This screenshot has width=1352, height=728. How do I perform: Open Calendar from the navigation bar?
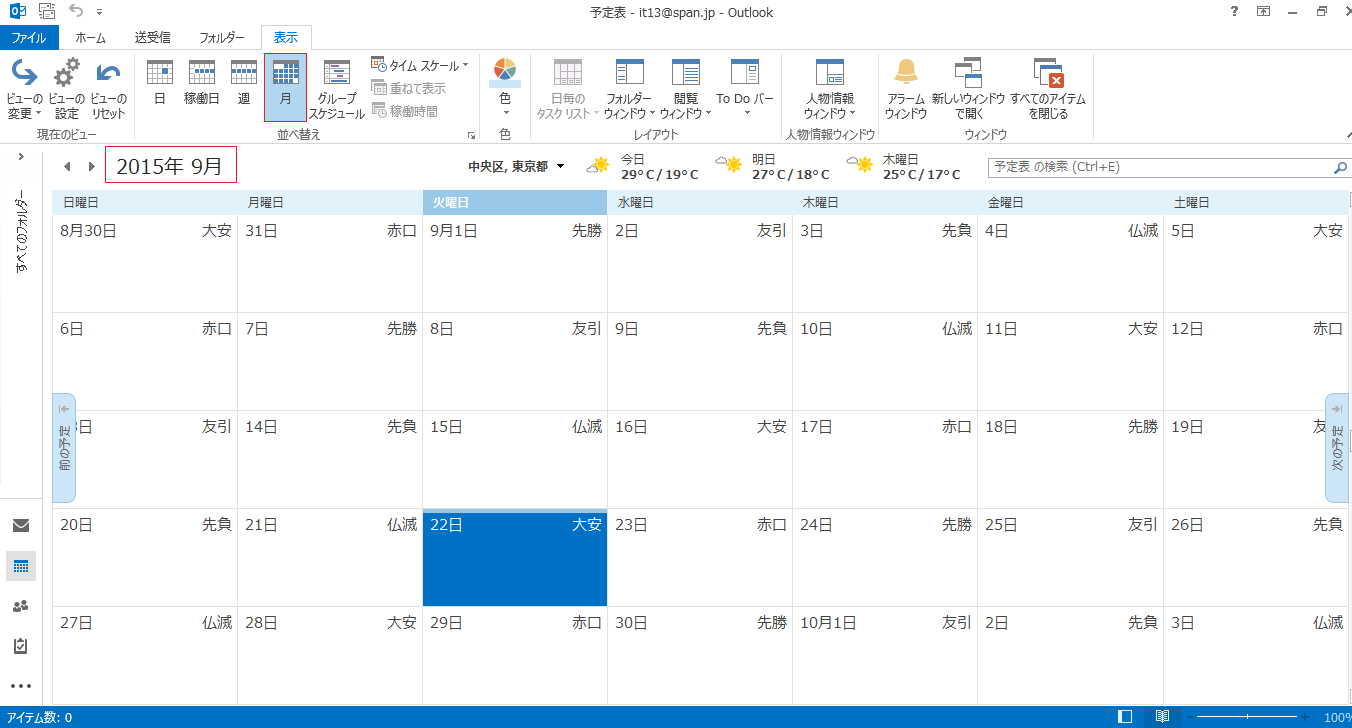click(21, 566)
